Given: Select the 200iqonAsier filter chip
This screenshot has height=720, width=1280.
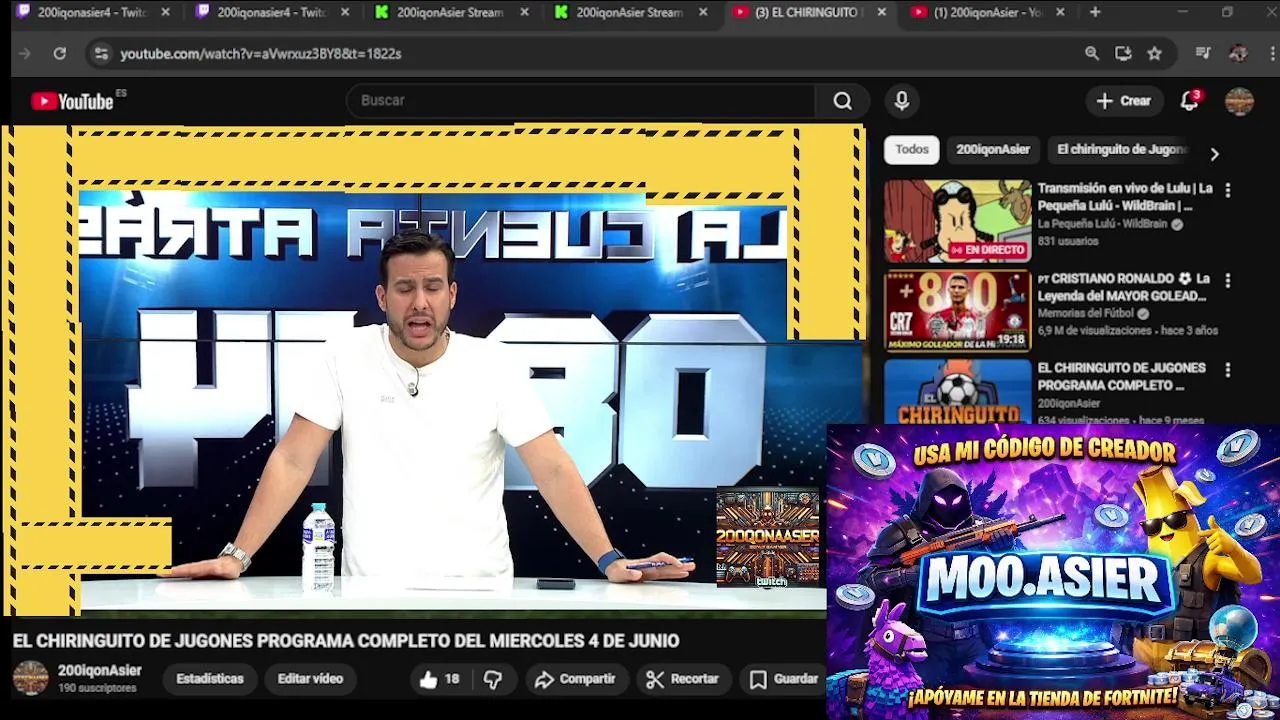Looking at the screenshot, I should pos(993,150).
